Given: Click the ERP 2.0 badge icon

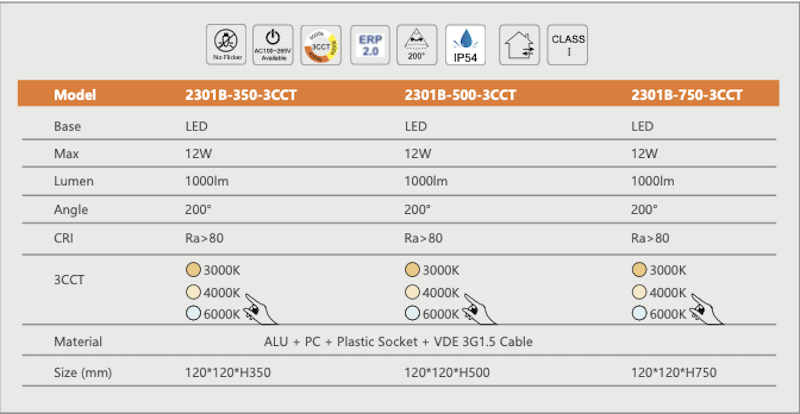Looking at the screenshot, I should (x=369, y=45).
